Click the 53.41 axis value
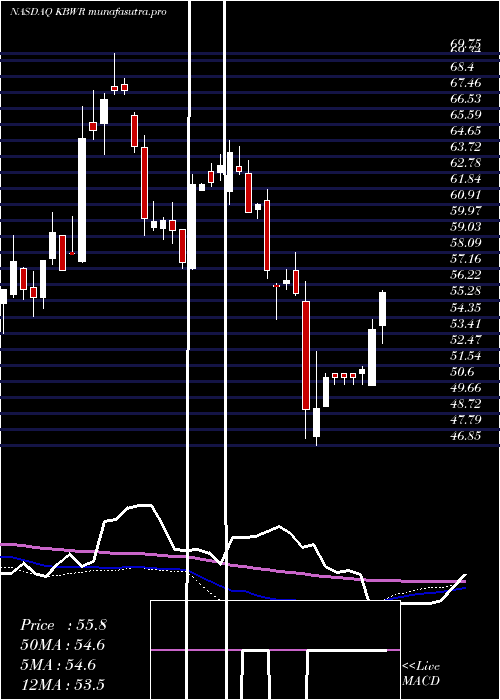500x700 pixels. [x=466, y=324]
